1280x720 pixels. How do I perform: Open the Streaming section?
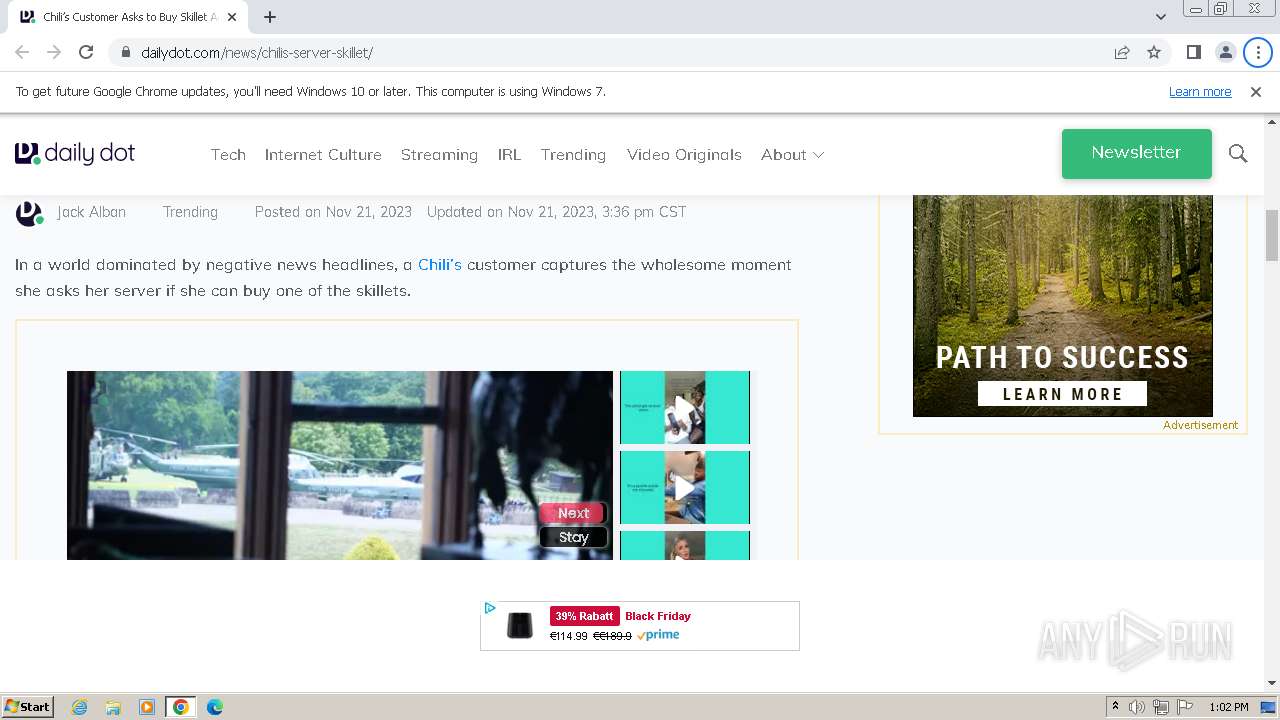[x=439, y=154]
